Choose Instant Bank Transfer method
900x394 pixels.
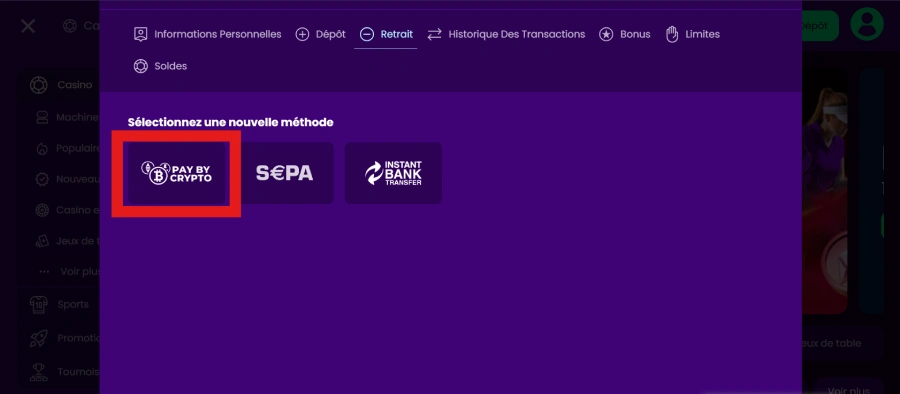click(393, 172)
